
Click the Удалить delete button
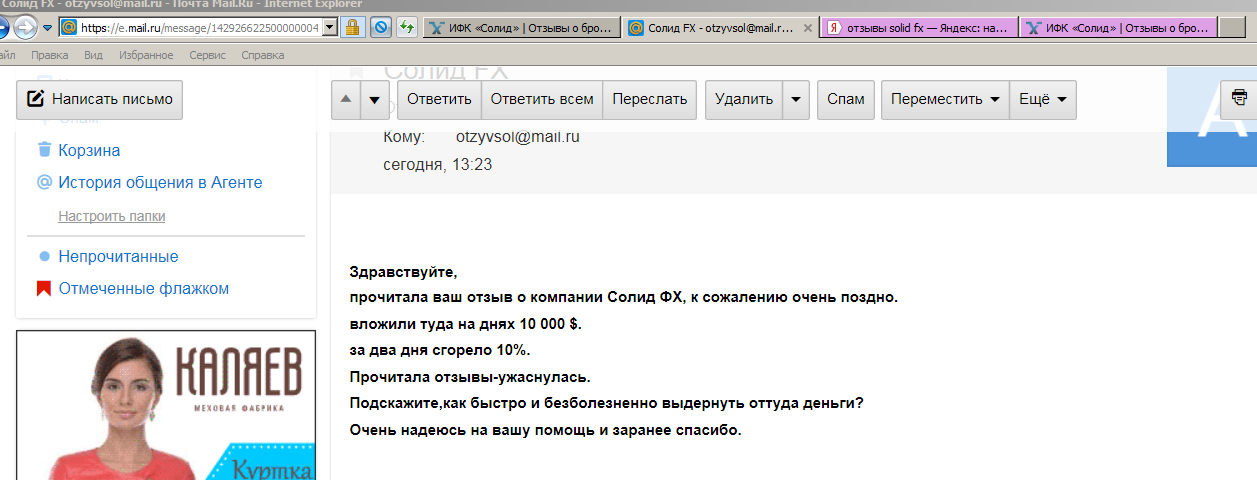click(x=744, y=99)
